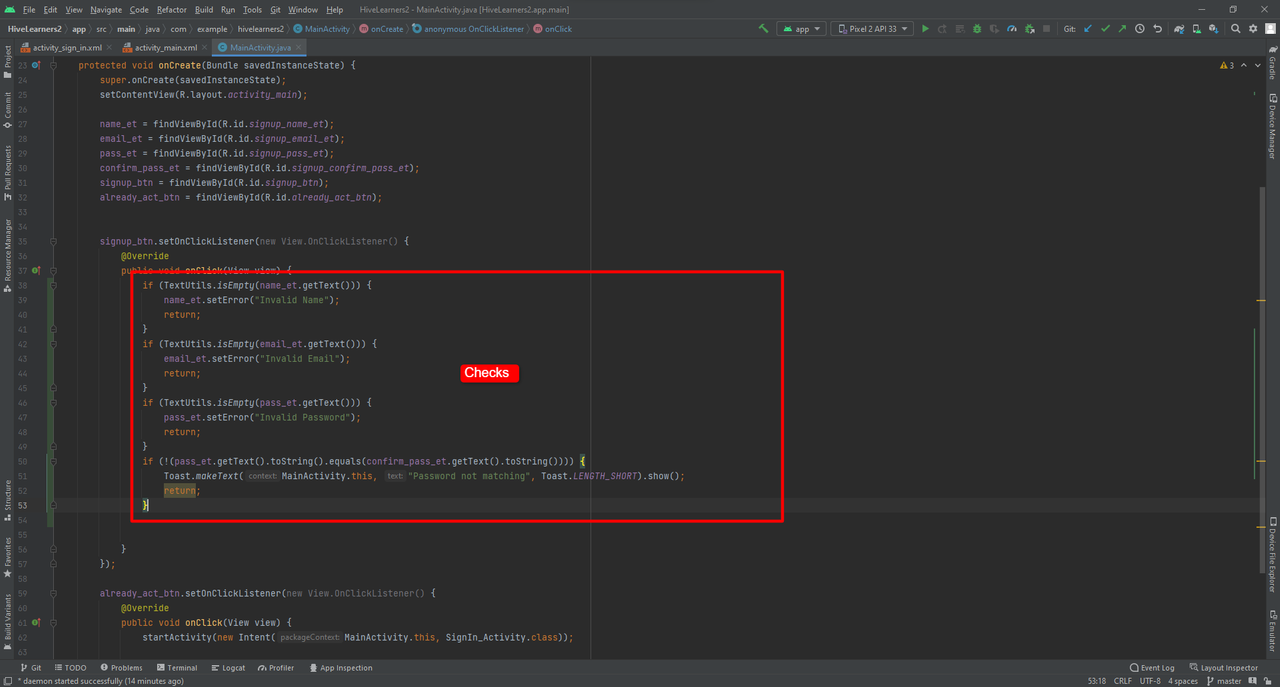Screen dimensions: 1280x687
Task: Open the Device File Explorer panel
Action: pyautogui.click(x=1272, y=555)
